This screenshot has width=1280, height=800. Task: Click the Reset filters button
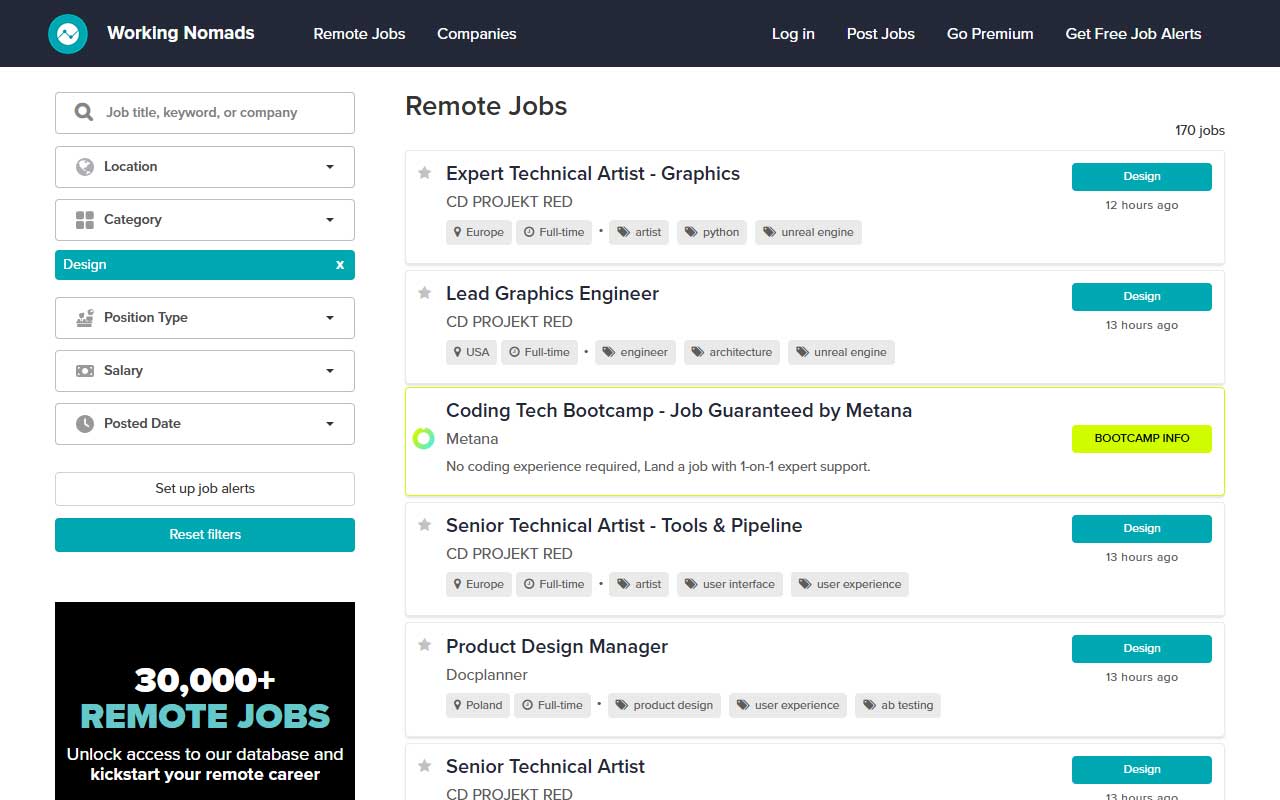pos(205,535)
